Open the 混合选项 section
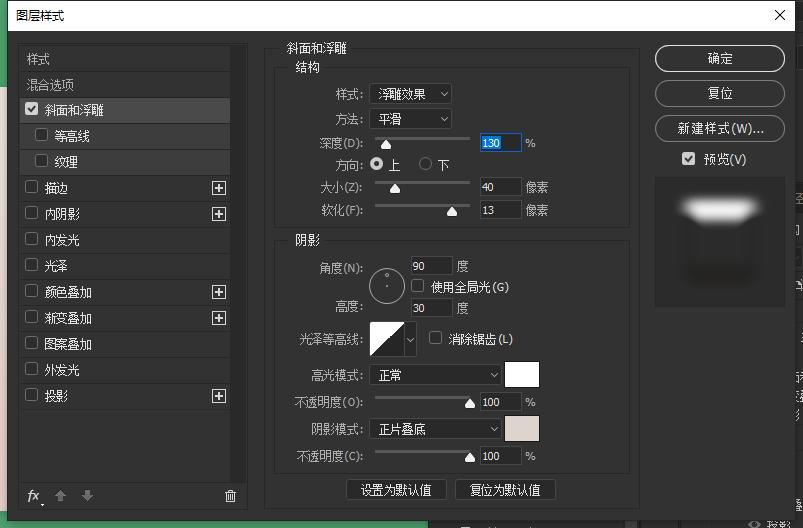The width and height of the screenshot is (803, 528). pyautogui.click(x=124, y=85)
